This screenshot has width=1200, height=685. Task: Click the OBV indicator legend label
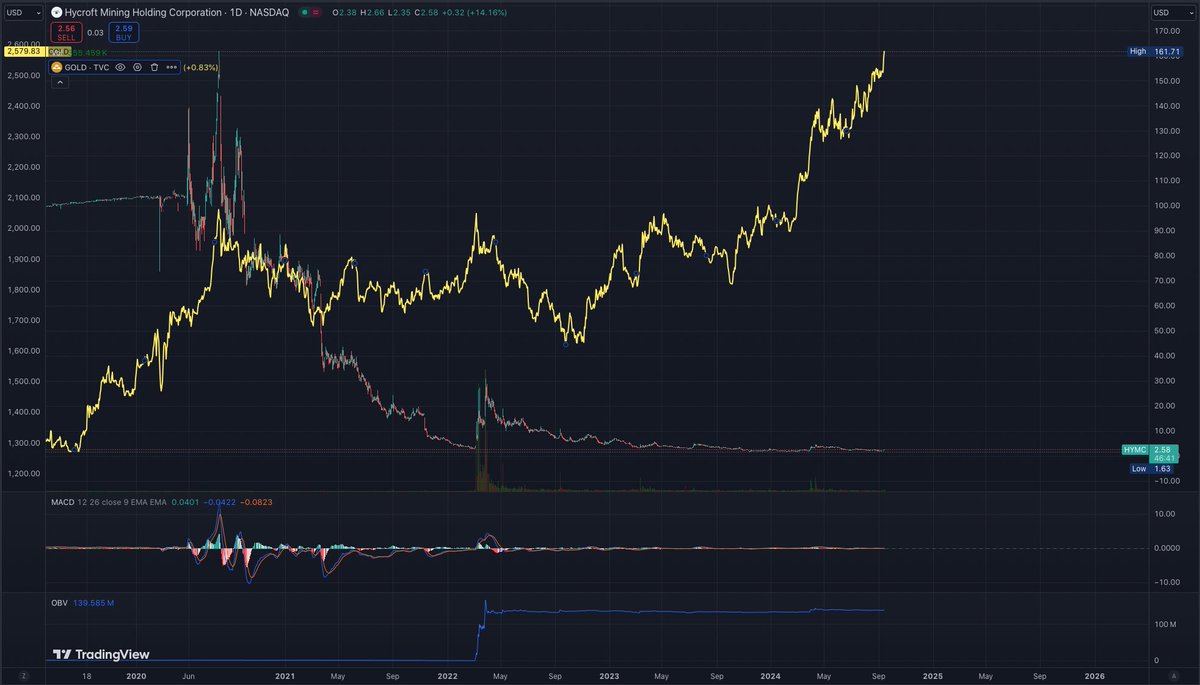59,603
